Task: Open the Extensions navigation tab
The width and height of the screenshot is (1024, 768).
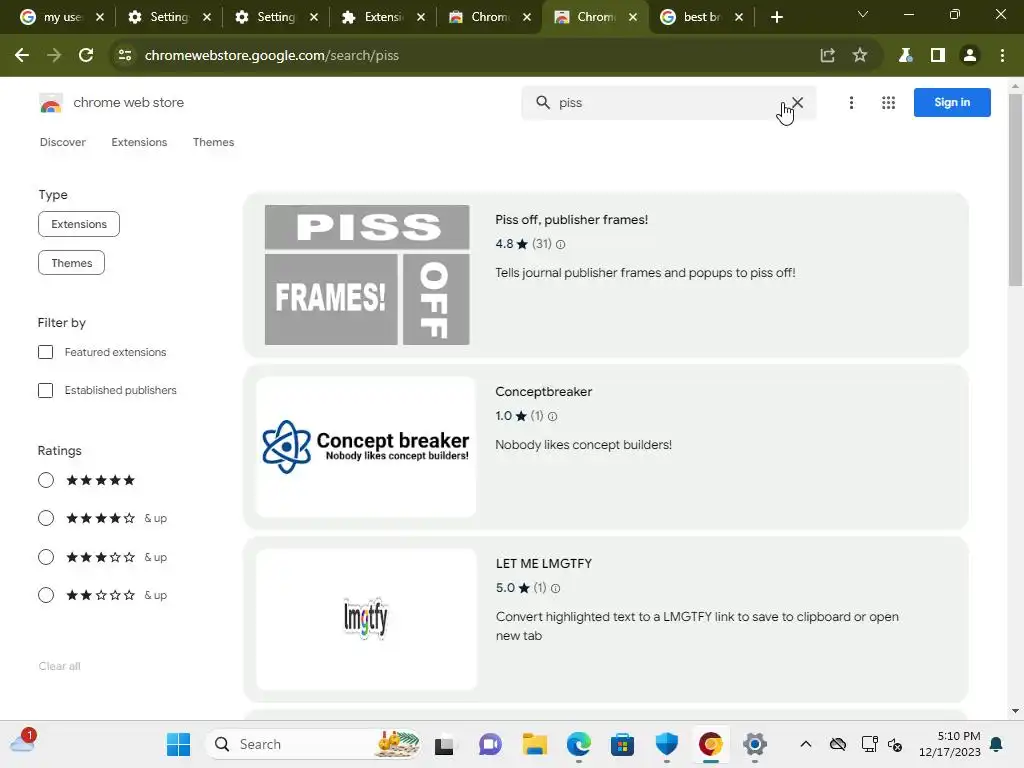Action: click(x=139, y=142)
